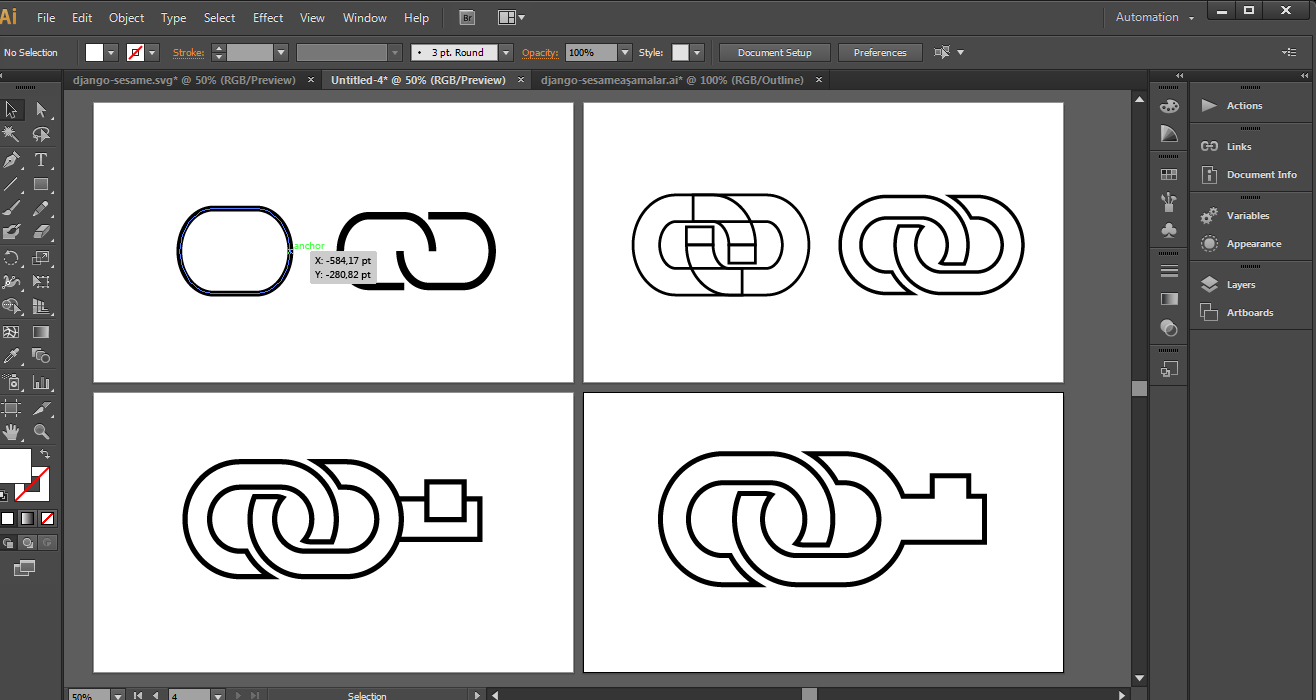This screenshot has width=1316, height=700.
Task: Select the Zoom magnifier tool
Action: pos(41,432)
